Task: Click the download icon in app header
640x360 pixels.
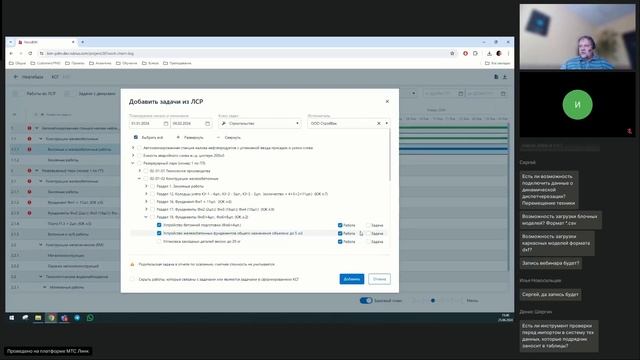Action: 504,77
